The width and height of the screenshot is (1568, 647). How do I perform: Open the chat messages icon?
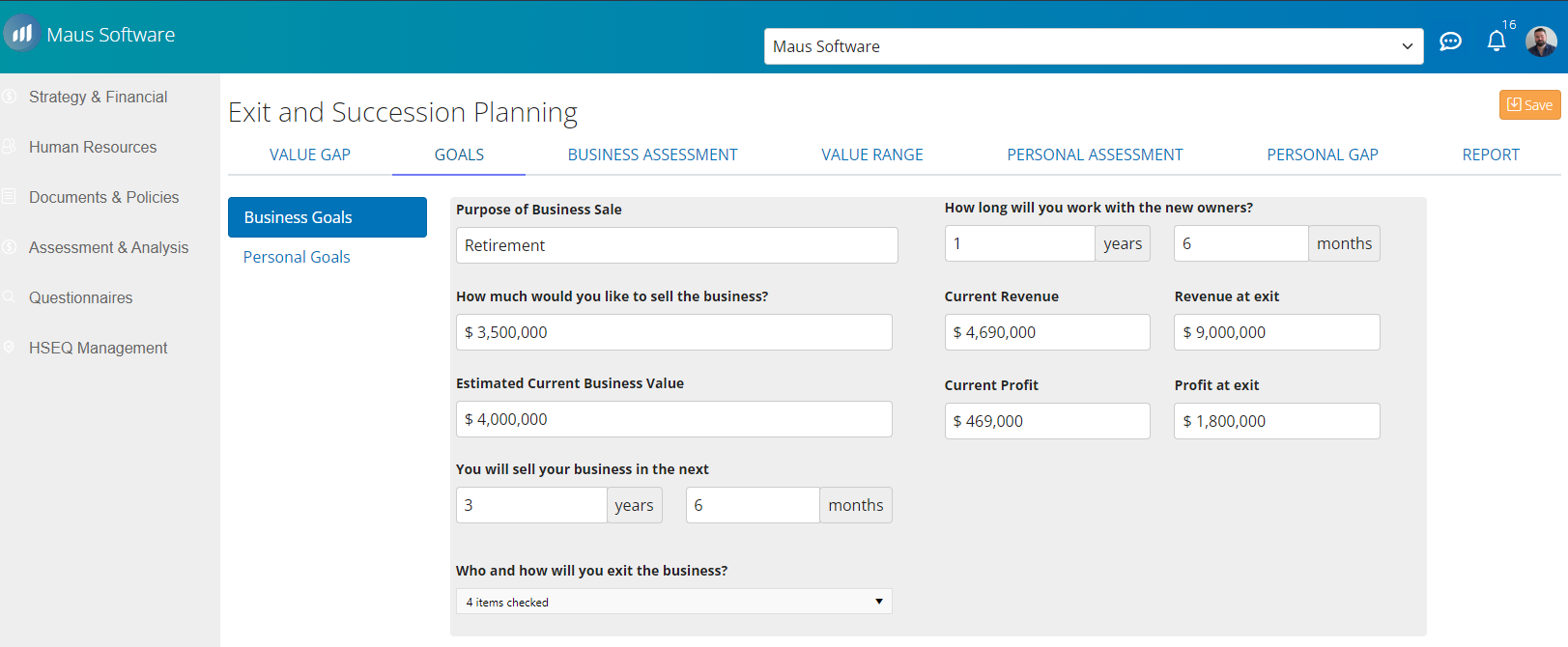(1450, 42)
